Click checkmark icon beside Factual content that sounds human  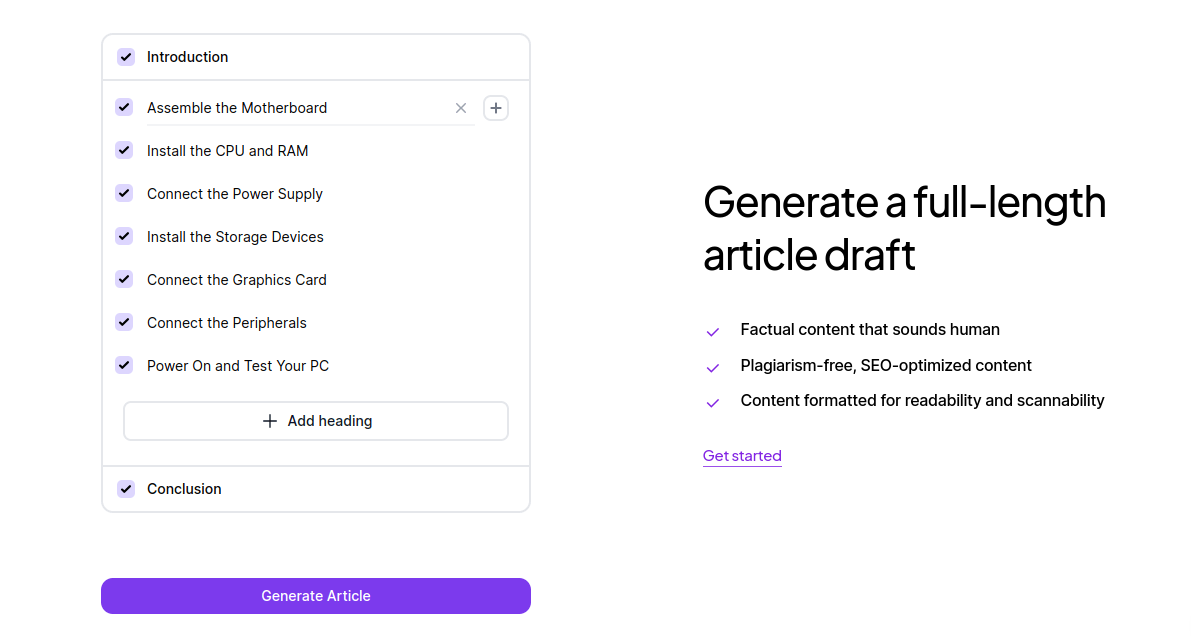click(713, 332)
